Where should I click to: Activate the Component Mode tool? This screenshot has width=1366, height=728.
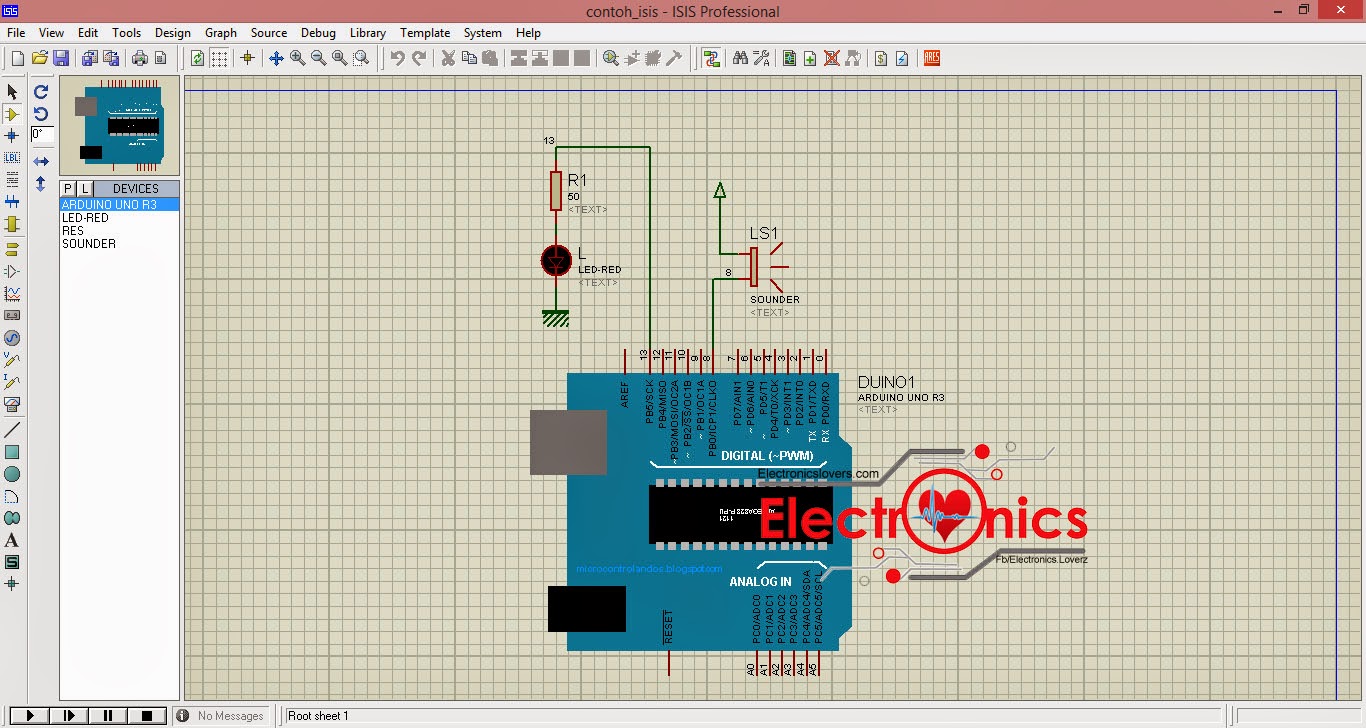(12, 114)
